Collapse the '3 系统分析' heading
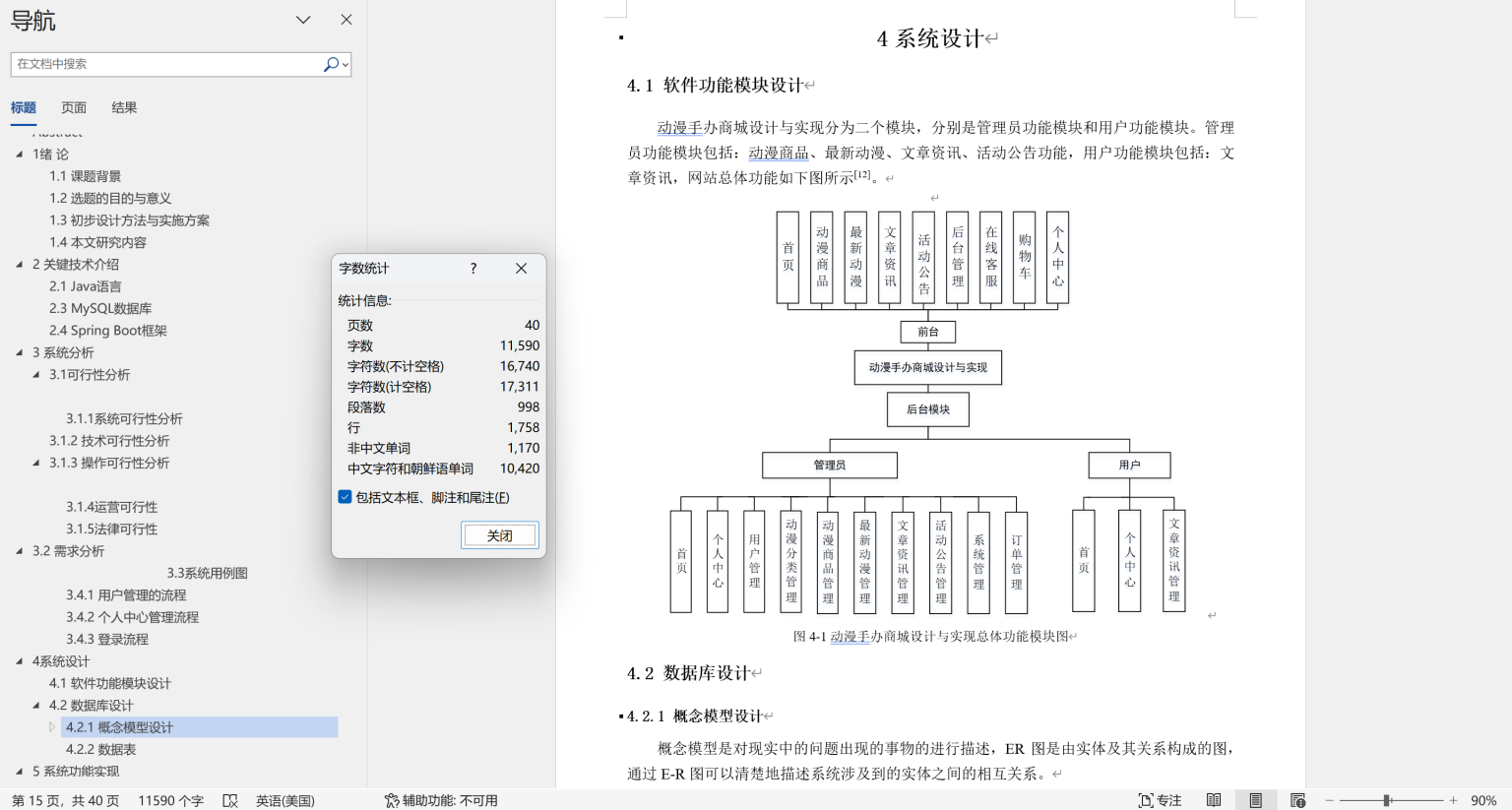 20,352
